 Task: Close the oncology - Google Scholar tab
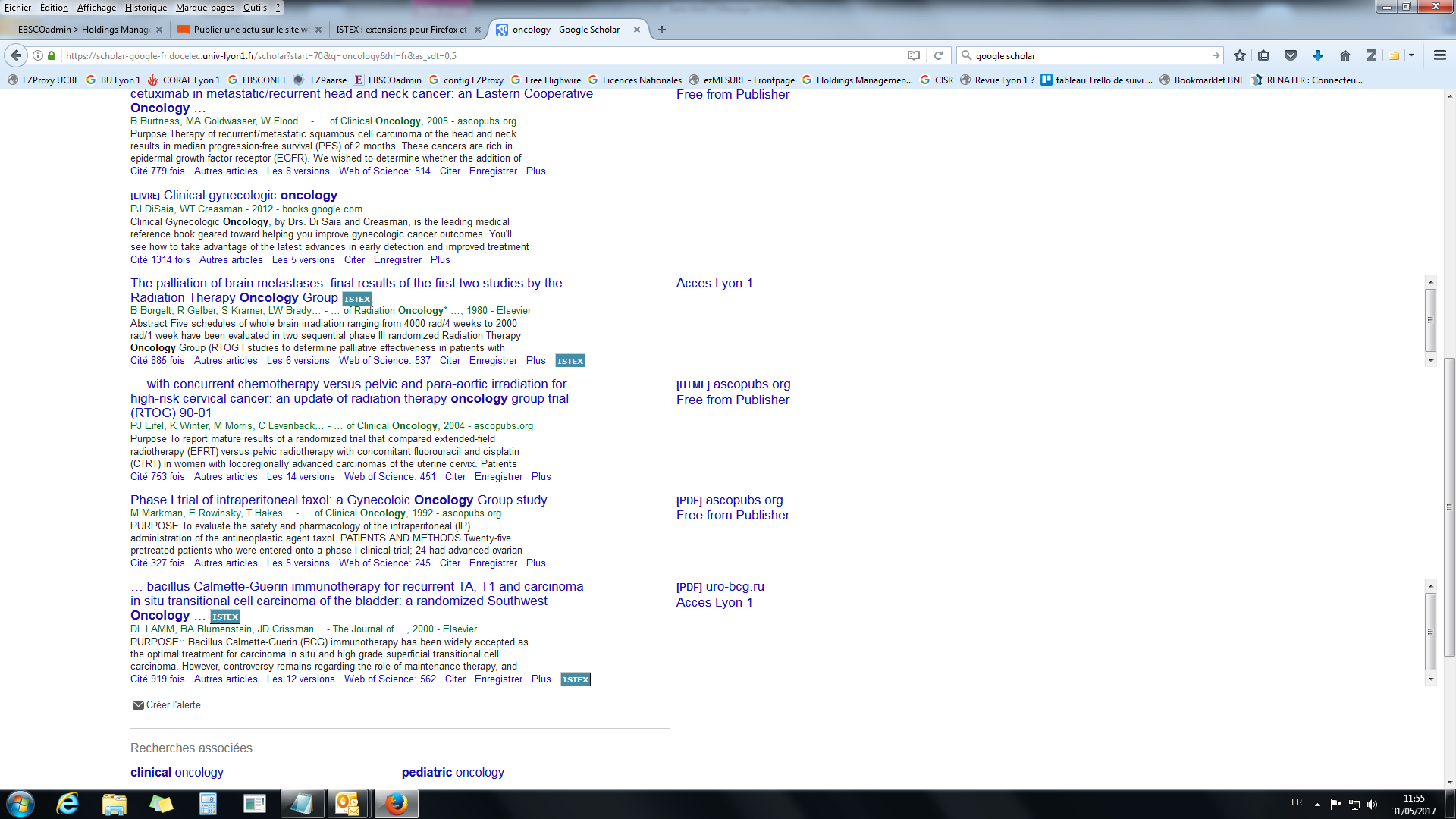pyautogui.click(x=637, y=30)
